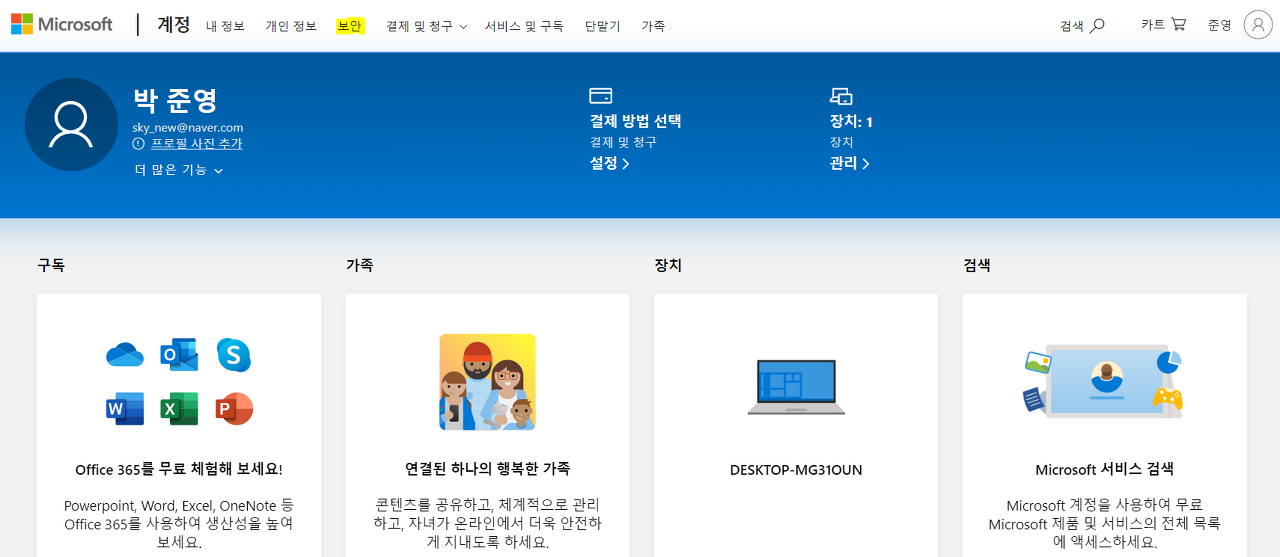Click the Microsoft logo
The image size is (1280, 557).
click(x=62, y=25)
